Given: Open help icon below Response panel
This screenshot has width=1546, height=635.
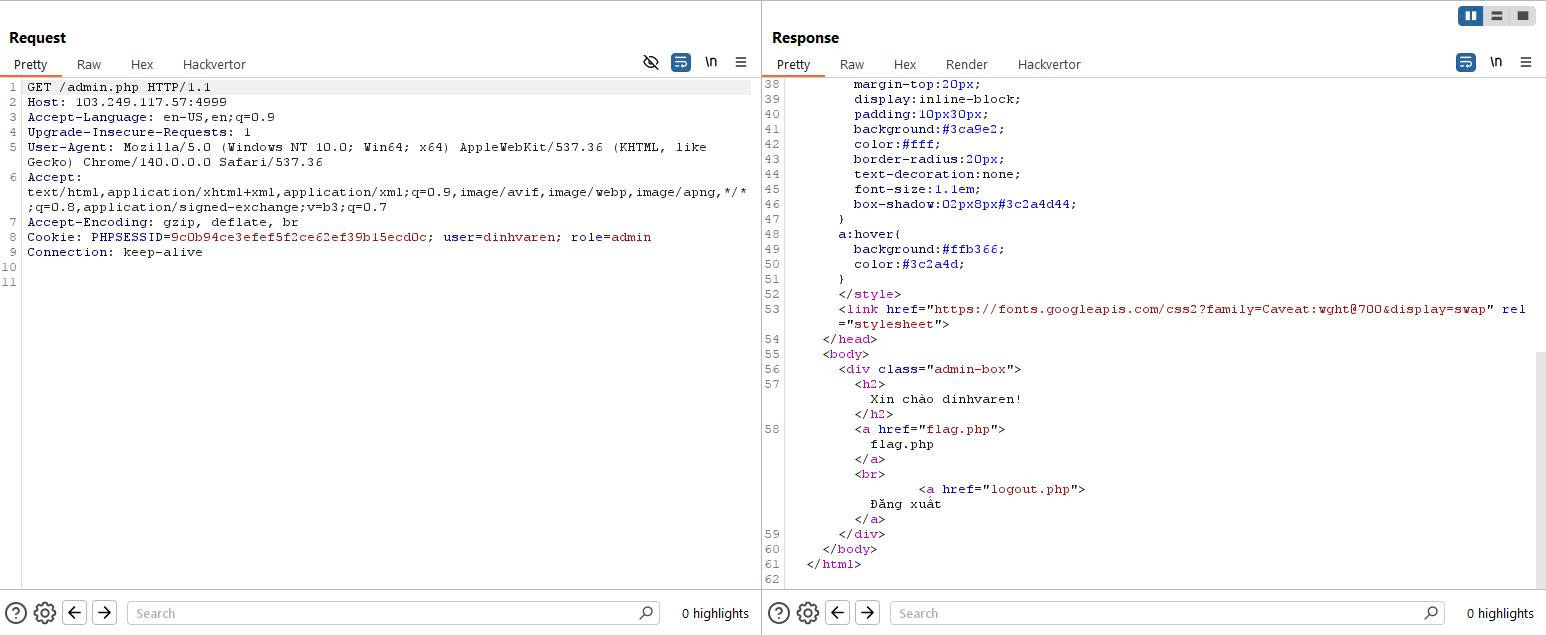Looking at the screenshot, I should coord(779,613).
